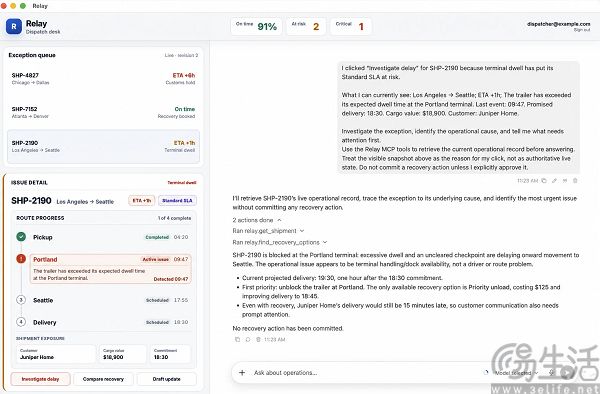Click the Investigate delay button
Viewport: 600px width, 394px height.
click(x=40, y=379)
